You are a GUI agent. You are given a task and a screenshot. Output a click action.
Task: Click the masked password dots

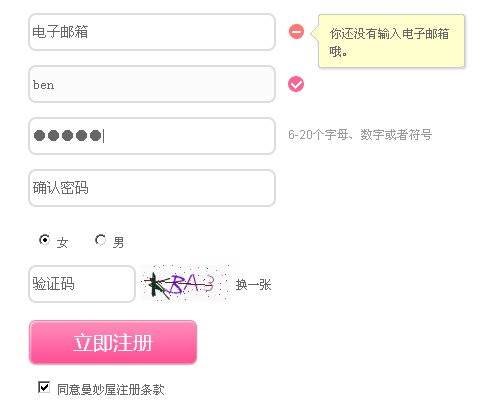68,136
